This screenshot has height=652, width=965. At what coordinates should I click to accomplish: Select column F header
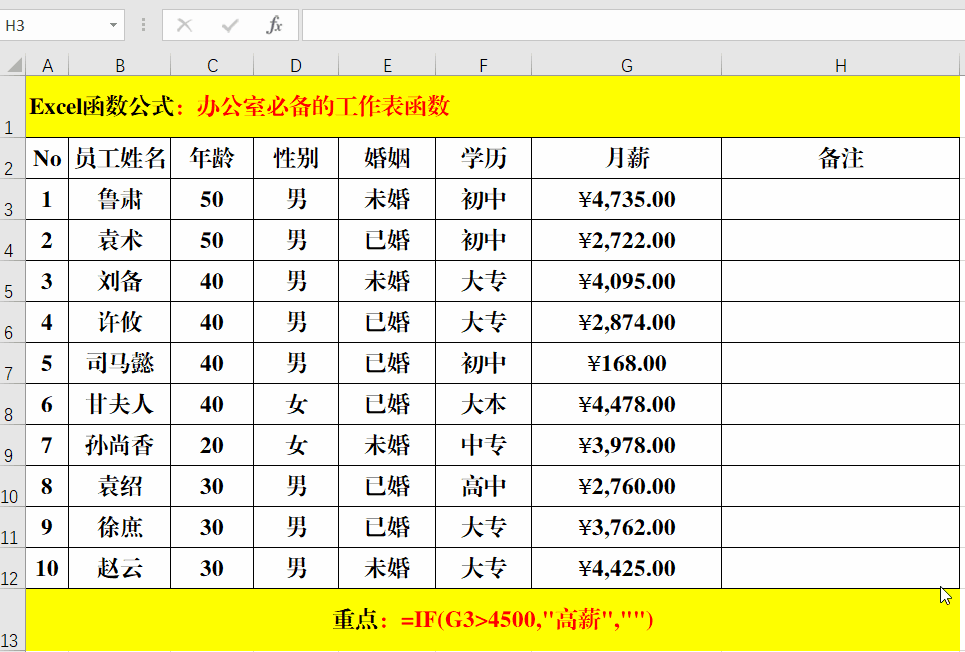[484, 66]
